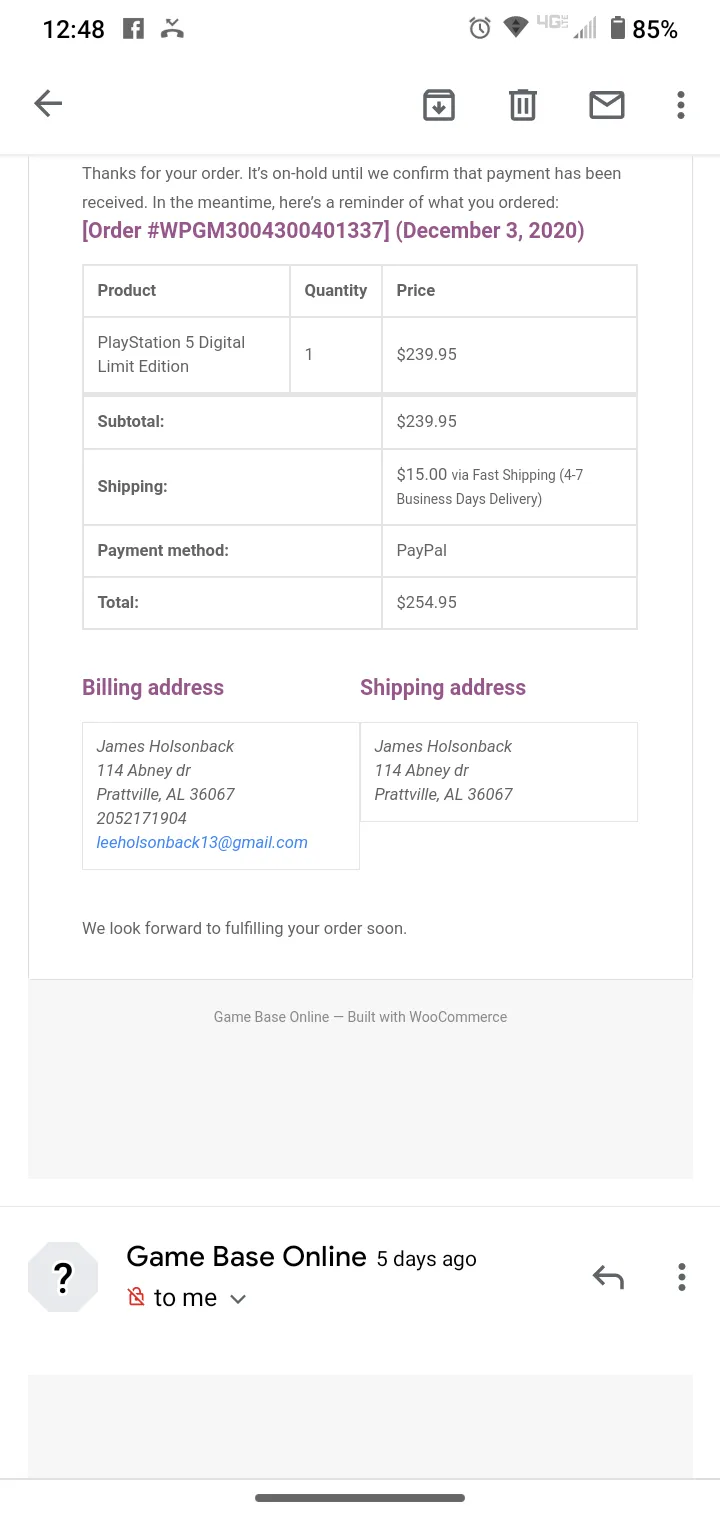
Task: Tap the phone number 2052171904
Action: (x=142, y=818)
